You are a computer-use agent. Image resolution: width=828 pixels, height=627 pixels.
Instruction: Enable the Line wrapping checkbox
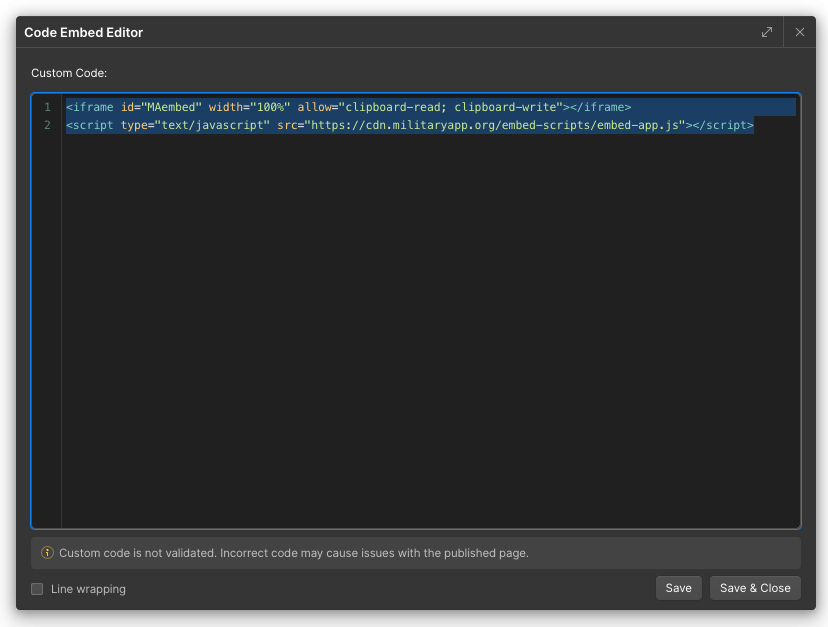(x=37, y=588)
